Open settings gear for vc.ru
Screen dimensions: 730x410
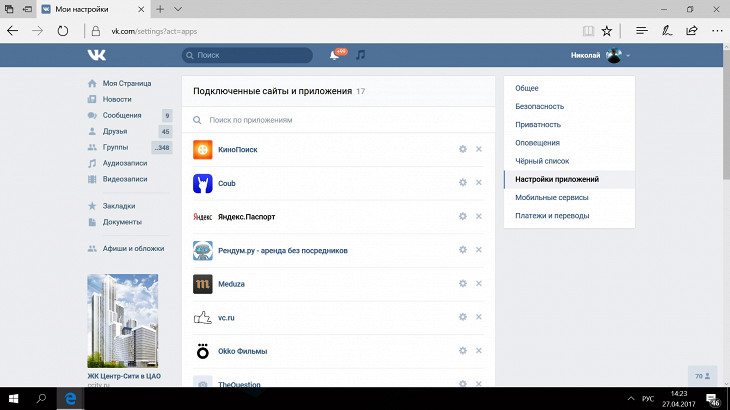point(462,316)
